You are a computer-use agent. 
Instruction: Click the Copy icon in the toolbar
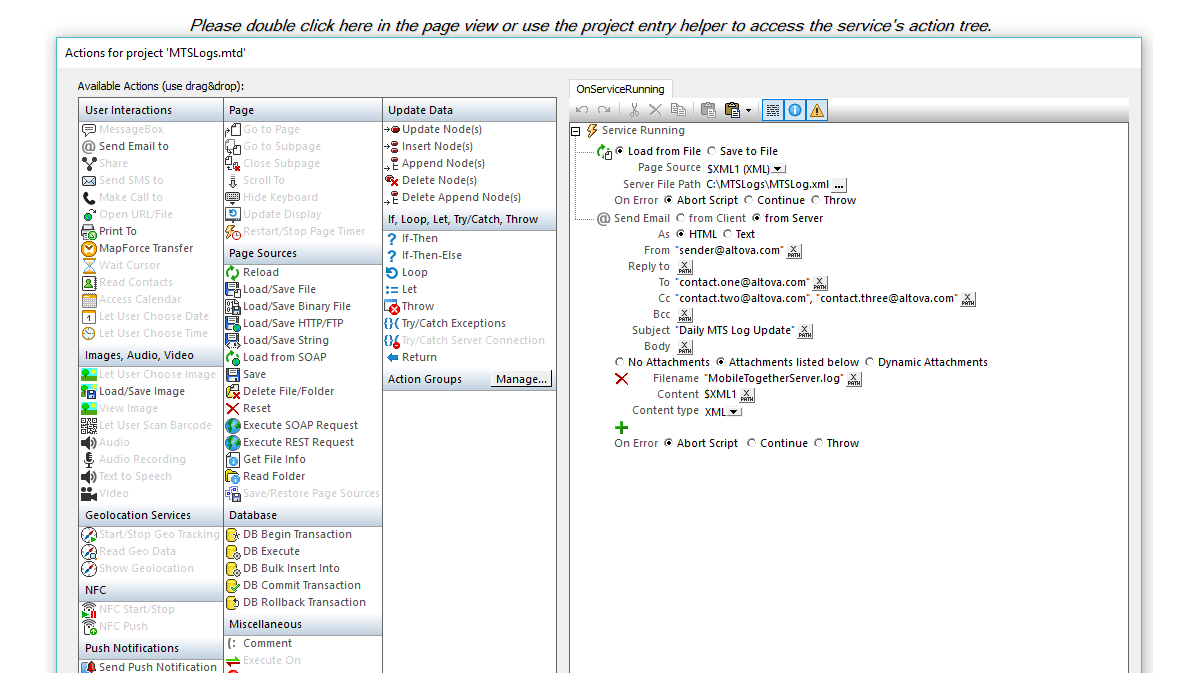[x=678, y=110]
